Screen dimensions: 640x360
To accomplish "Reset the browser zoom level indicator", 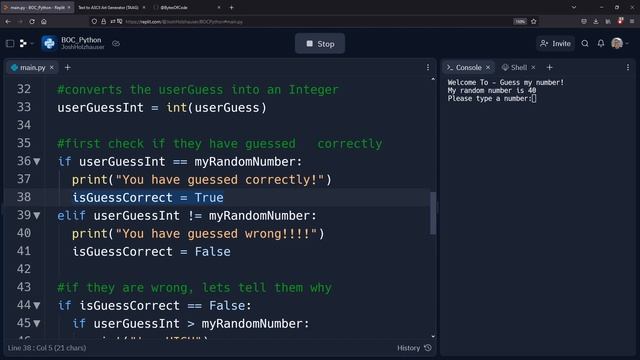I will click(x=520, y=22).
